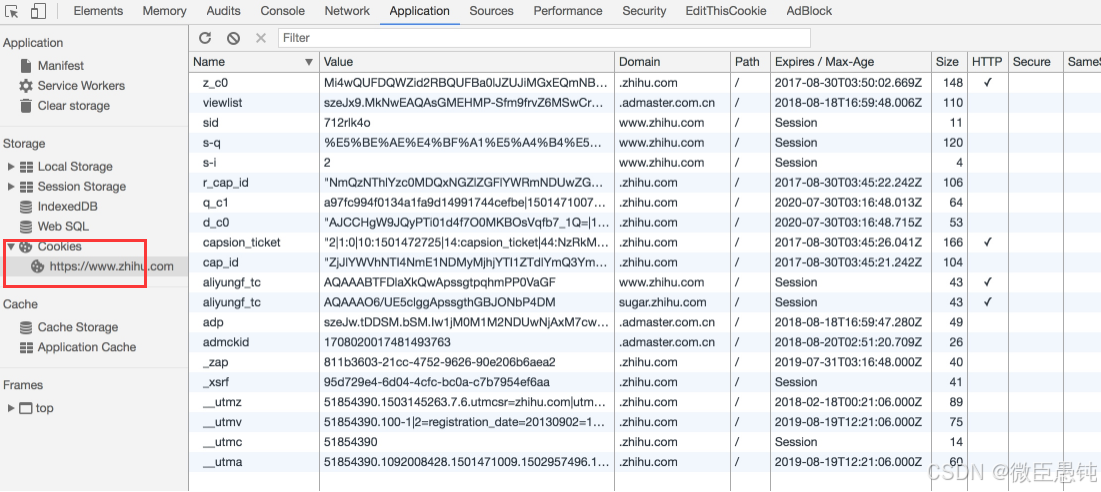This screenshot has width=1101, height=492.
Task: Switch to the Console tab
Action: [x=282, y=11]
